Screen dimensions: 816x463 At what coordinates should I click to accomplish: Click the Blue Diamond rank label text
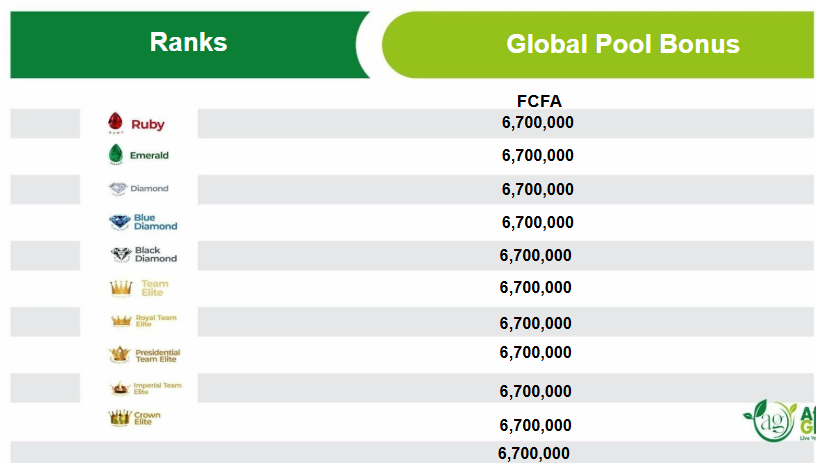[x=155, y=221]
